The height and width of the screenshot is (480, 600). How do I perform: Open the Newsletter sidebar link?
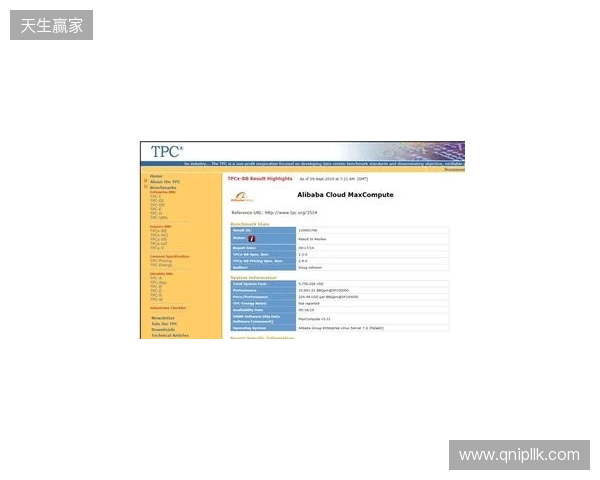tap(163, 318)
